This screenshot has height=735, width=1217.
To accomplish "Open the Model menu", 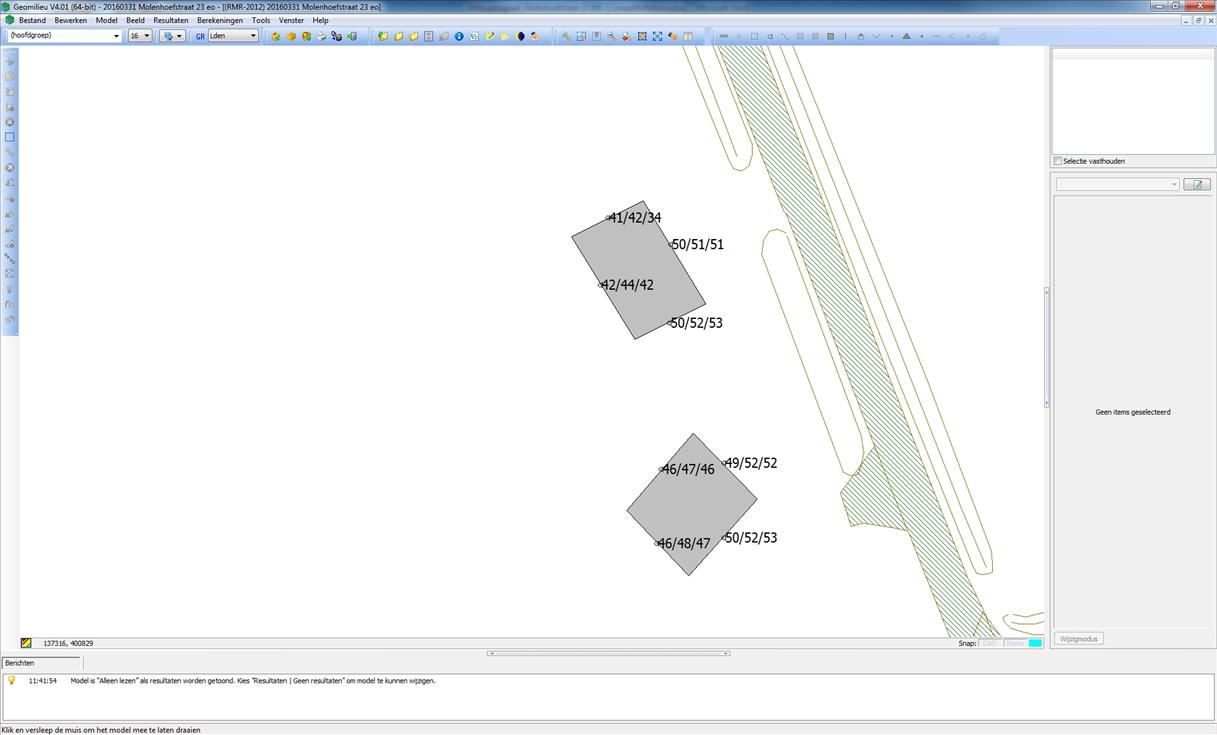I will (x=106, y=20).
